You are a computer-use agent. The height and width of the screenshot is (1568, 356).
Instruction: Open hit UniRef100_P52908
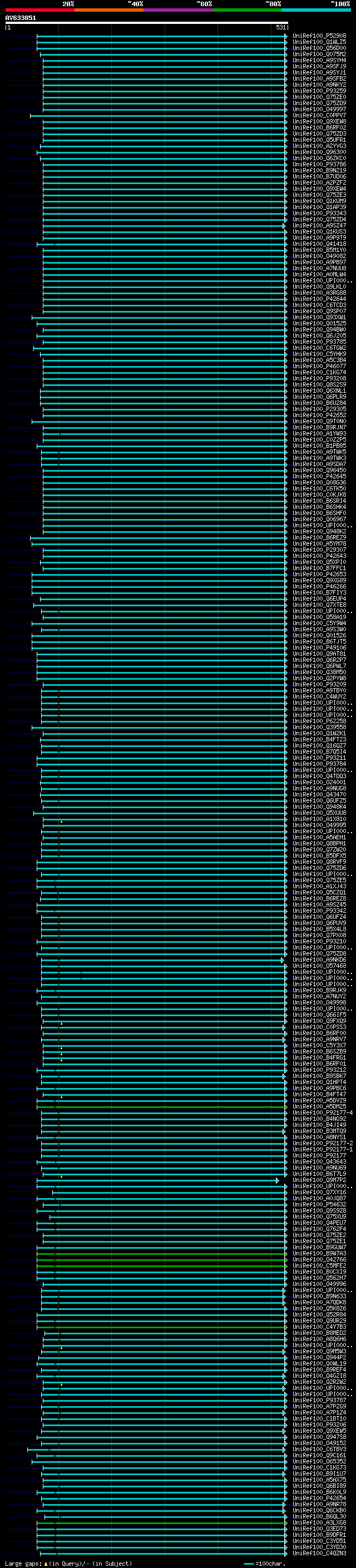319,36
